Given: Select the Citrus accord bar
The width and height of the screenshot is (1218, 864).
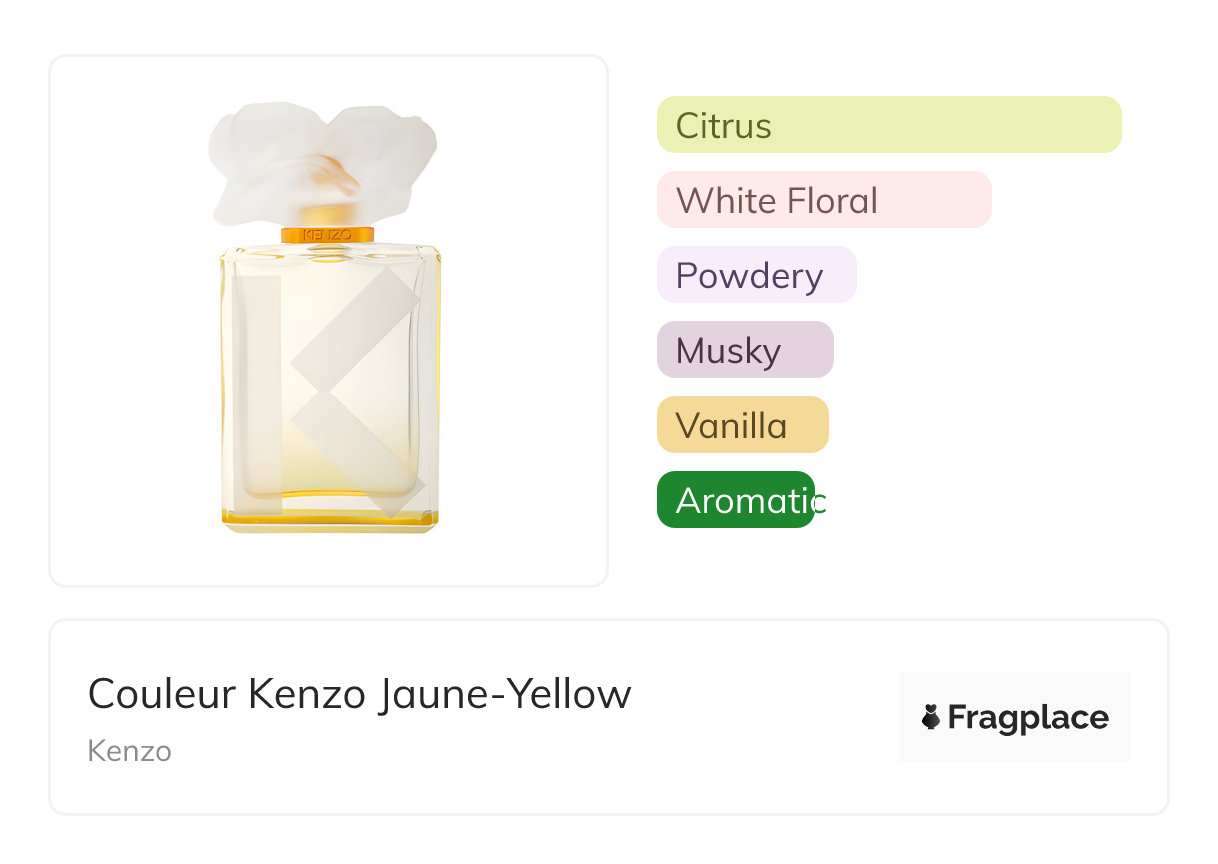Looking at the screenshot, I should pos(888,125).
